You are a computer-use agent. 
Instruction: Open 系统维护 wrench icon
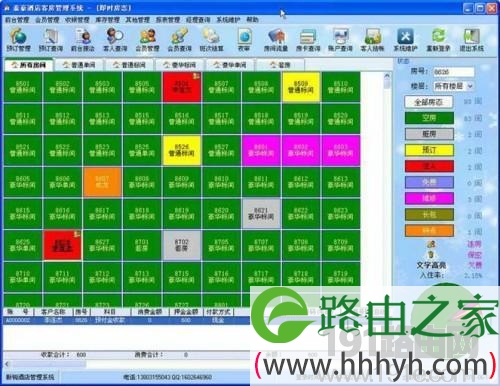(x=405, y=40)
